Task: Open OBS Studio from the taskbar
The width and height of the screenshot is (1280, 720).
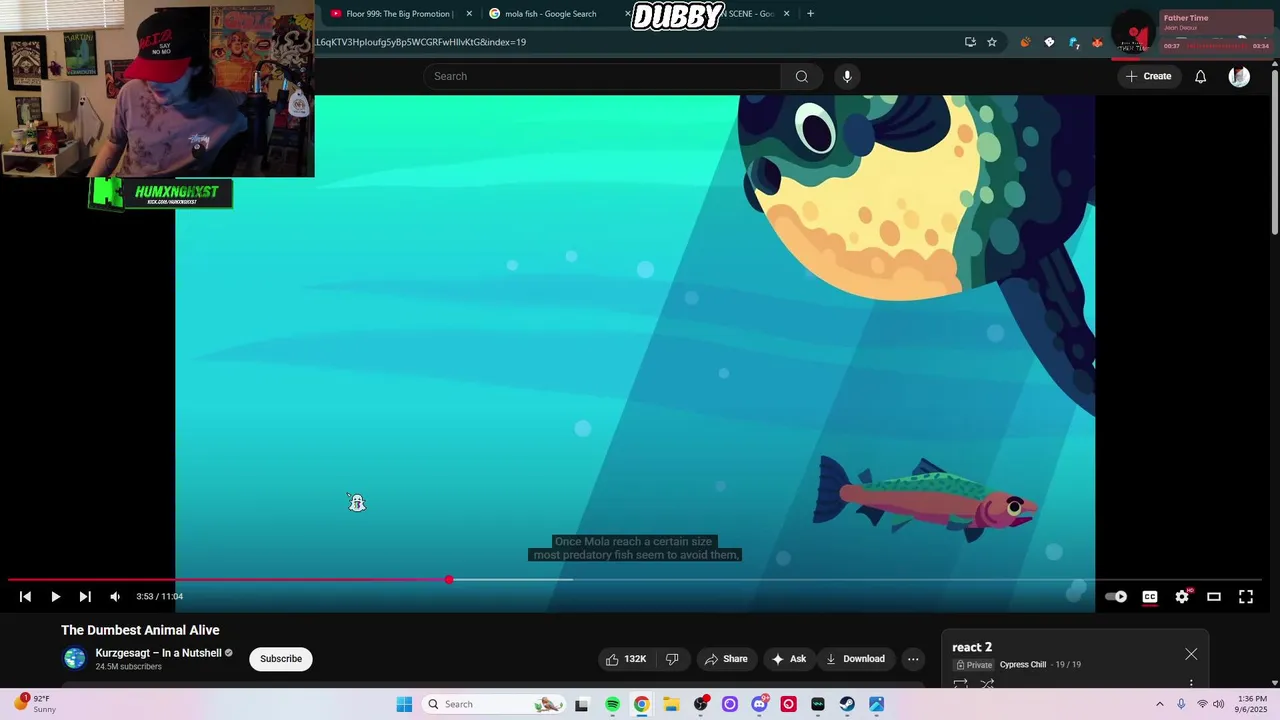Action: (x=700, y=704)
